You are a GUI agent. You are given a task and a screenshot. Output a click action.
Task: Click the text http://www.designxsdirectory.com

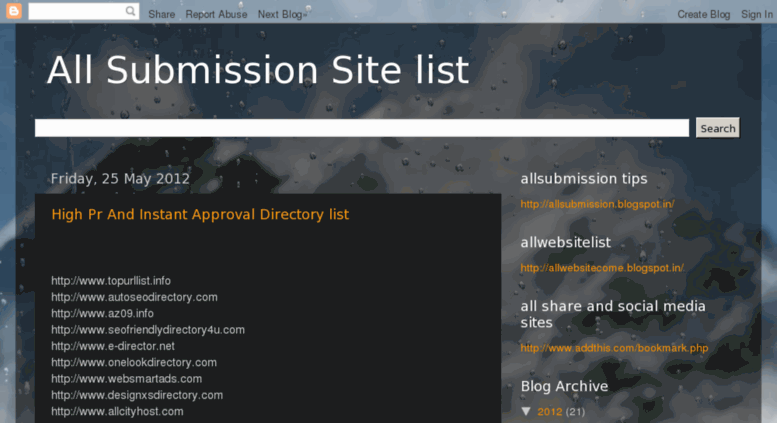[x=137, y=395]
